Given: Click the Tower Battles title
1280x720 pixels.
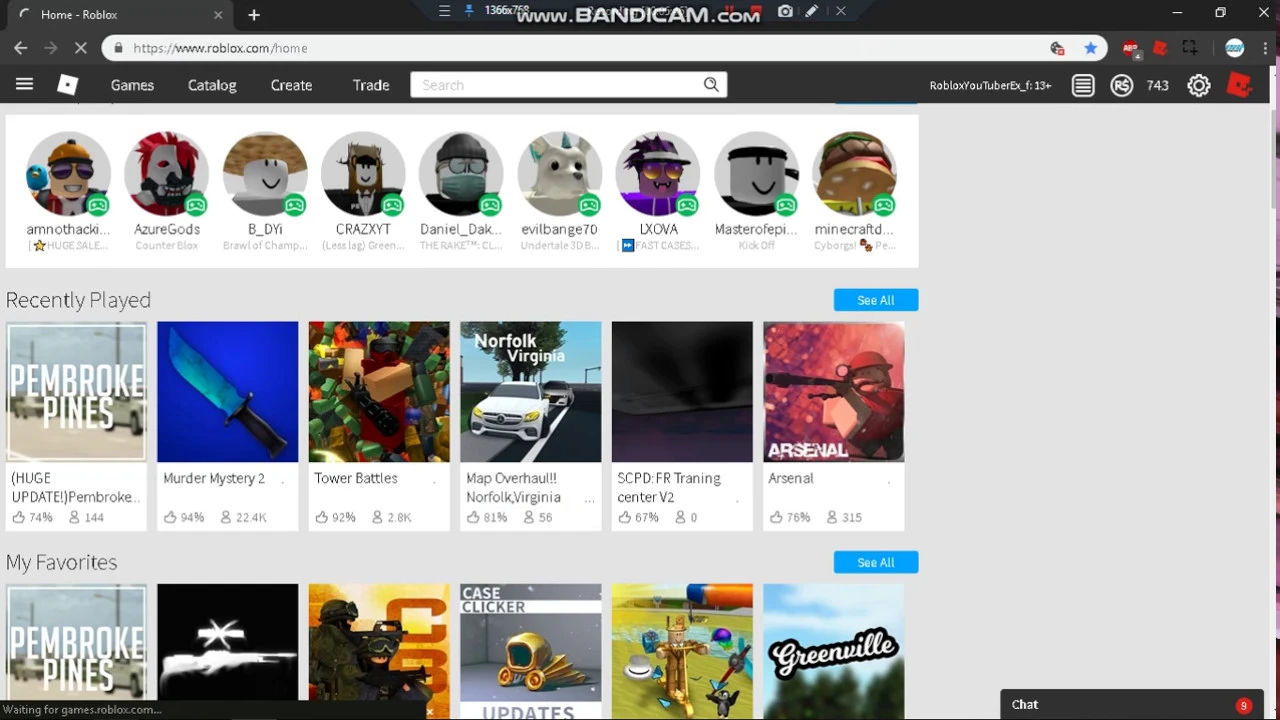Looking at the screenshot, I should pos(356,478).
